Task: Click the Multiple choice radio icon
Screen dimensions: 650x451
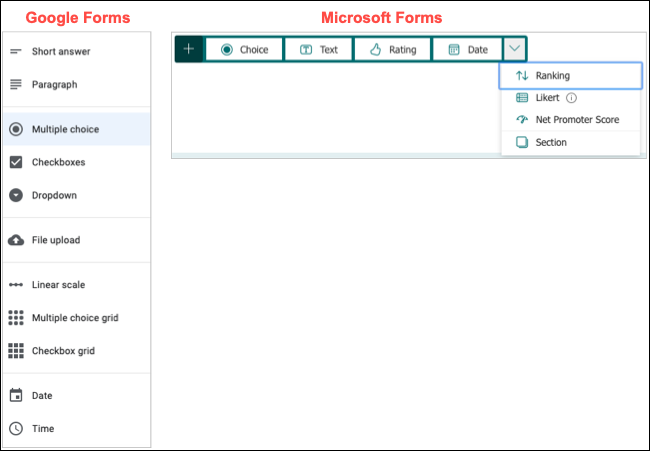Action: 16,129
